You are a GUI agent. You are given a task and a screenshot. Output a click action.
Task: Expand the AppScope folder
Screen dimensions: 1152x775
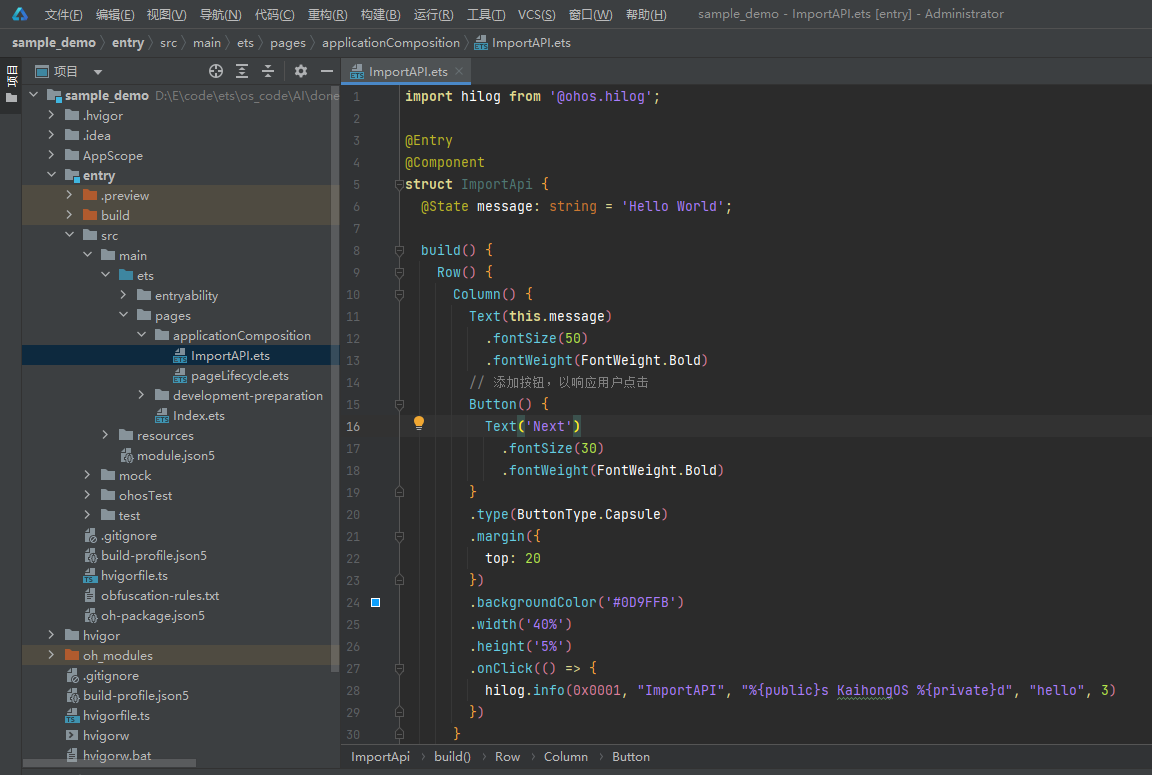tap(51, 155)
